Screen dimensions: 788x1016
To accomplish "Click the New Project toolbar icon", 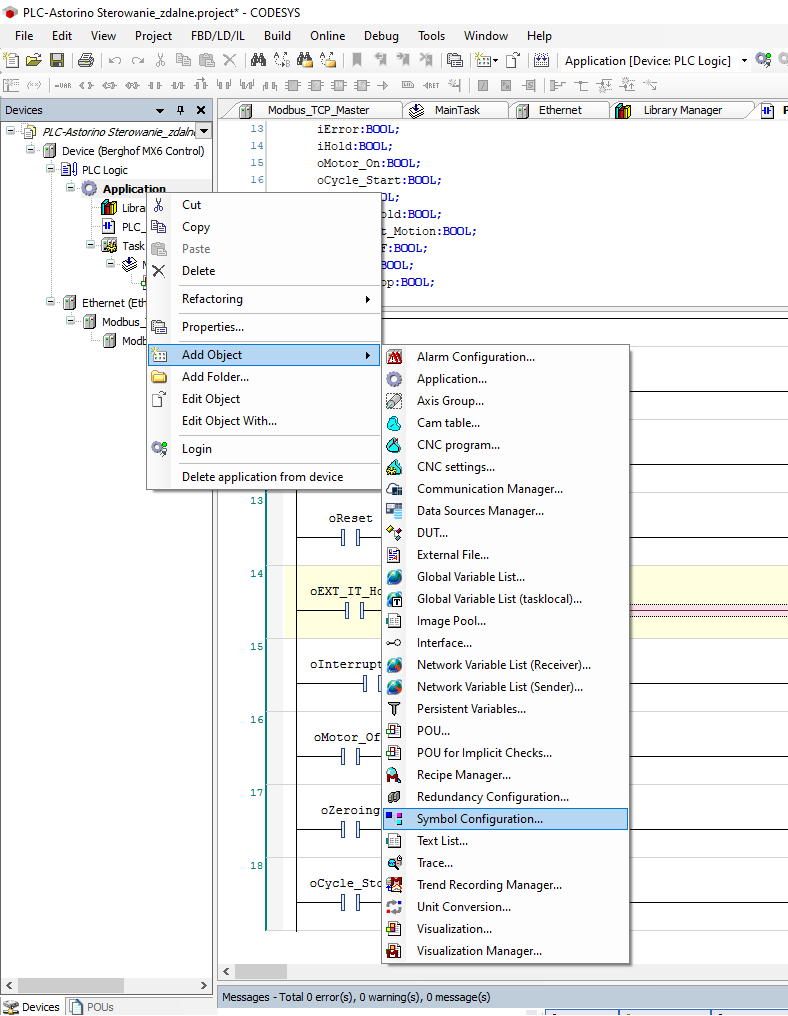I will [11, 60].
